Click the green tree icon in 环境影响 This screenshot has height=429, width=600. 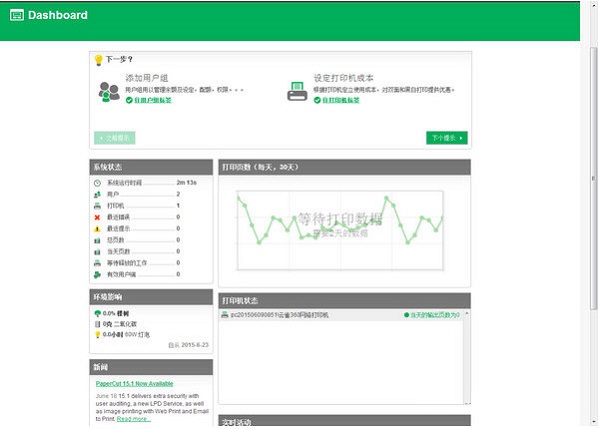98,313
